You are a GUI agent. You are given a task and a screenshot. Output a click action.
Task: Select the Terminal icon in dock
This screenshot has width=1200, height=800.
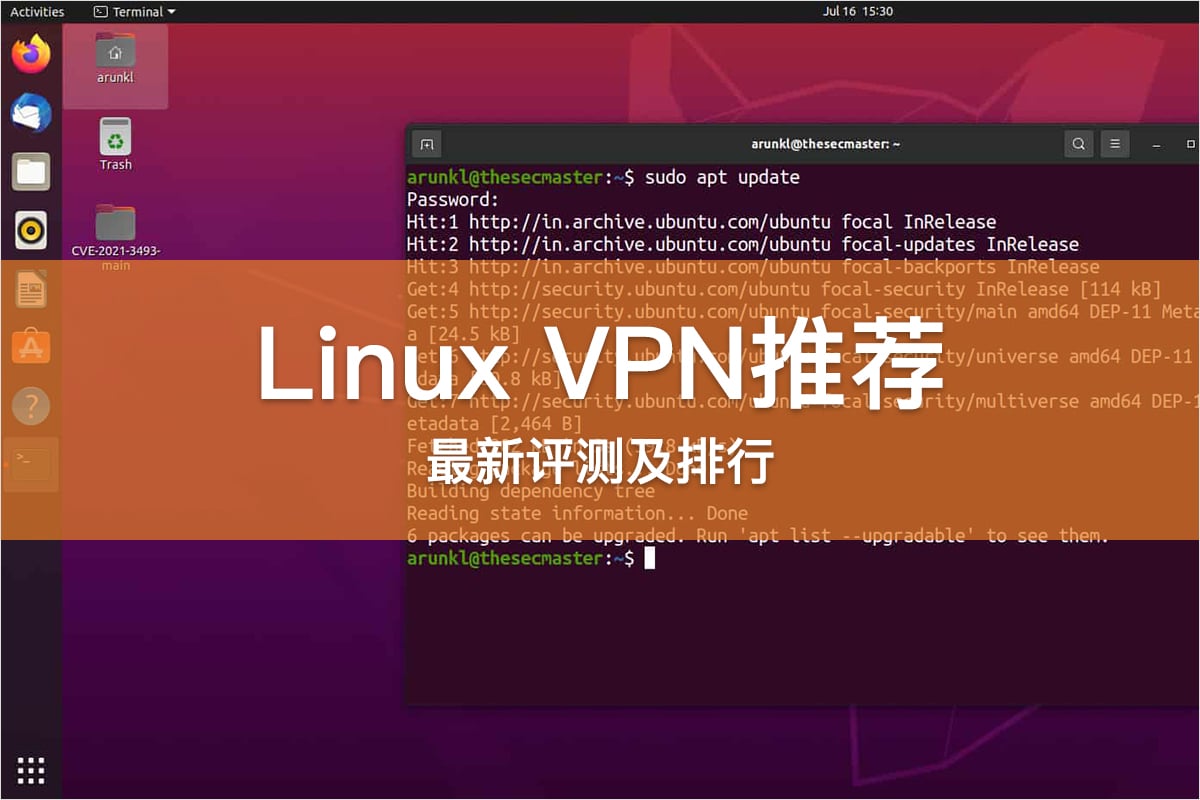31,463
